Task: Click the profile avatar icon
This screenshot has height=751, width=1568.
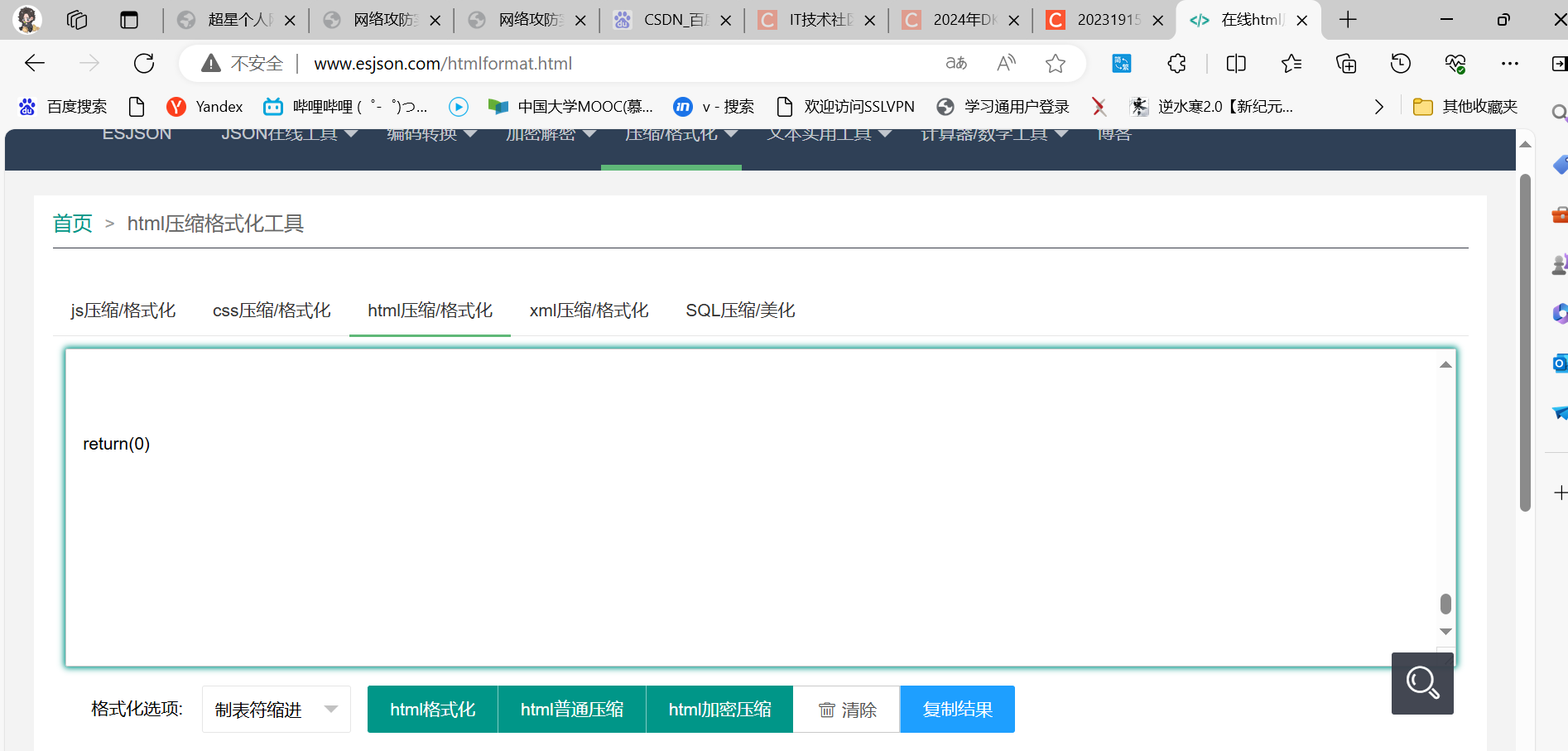Action: (x=28, y=20)
